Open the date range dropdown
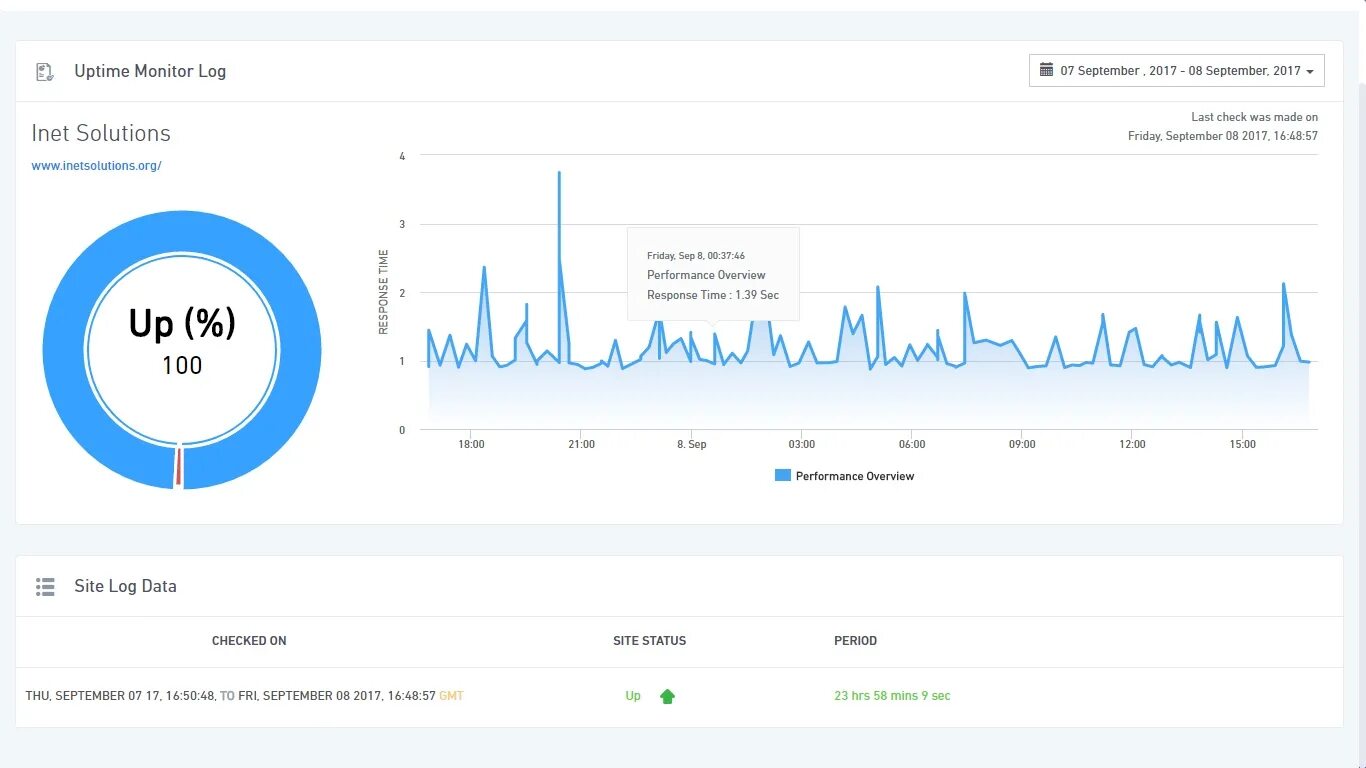The image size is (1366, 768). (x=1177, y=71)
